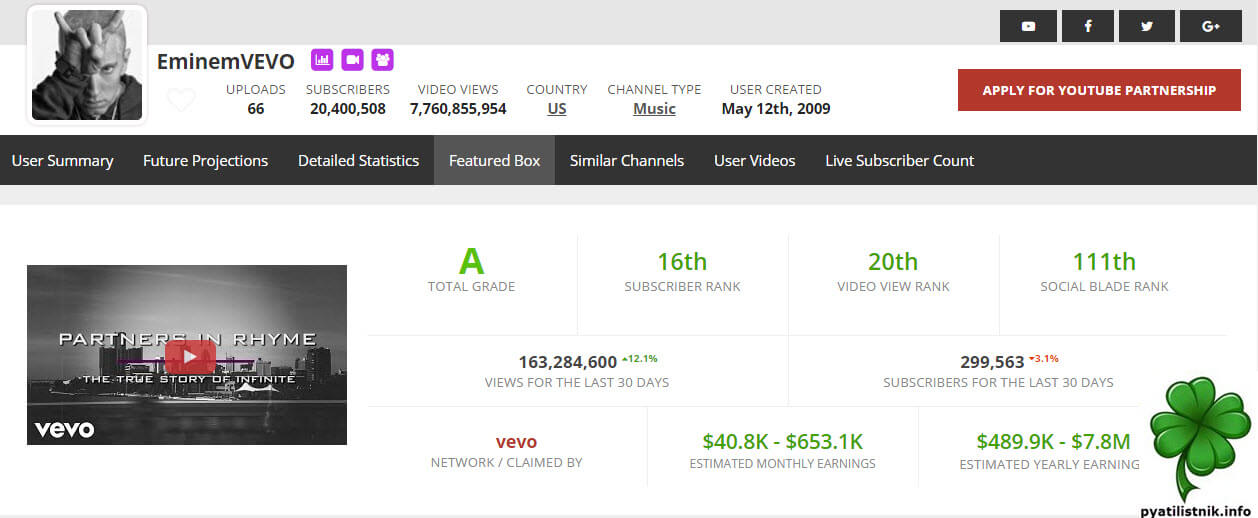Open the Similar Channels tab
1258x518 pixels.
tap(627, 160)
